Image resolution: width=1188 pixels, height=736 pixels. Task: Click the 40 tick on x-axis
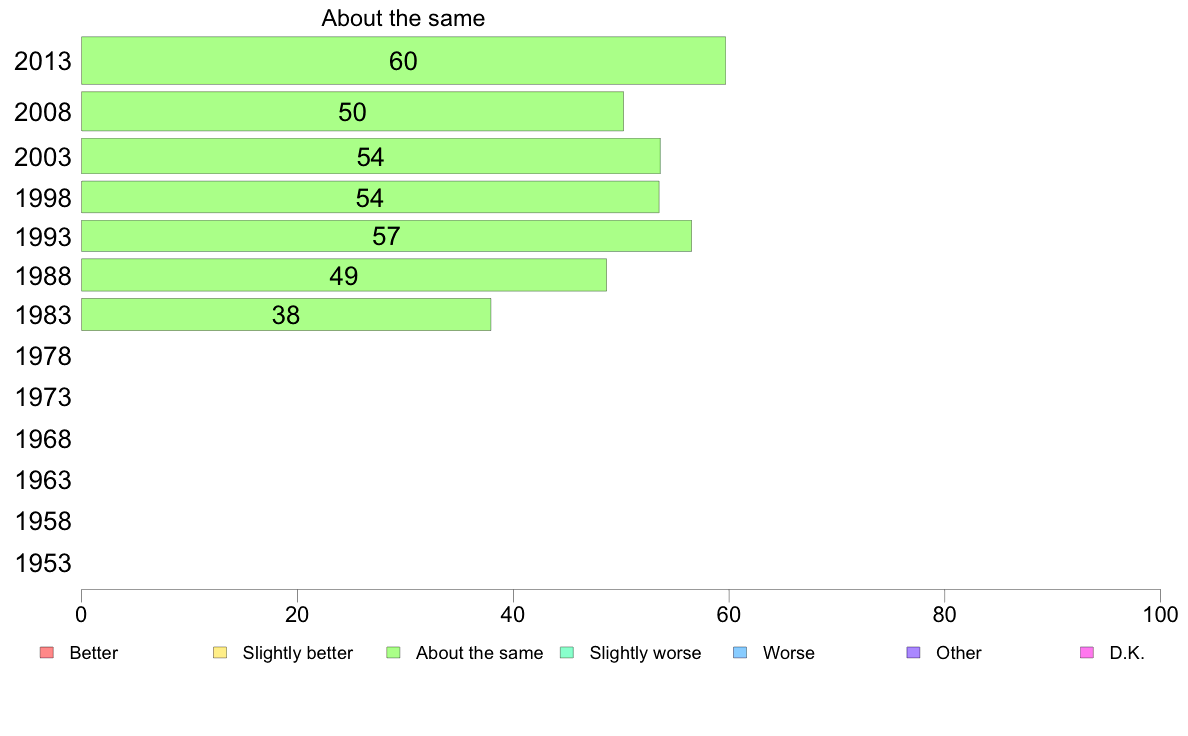click(513, 615)
